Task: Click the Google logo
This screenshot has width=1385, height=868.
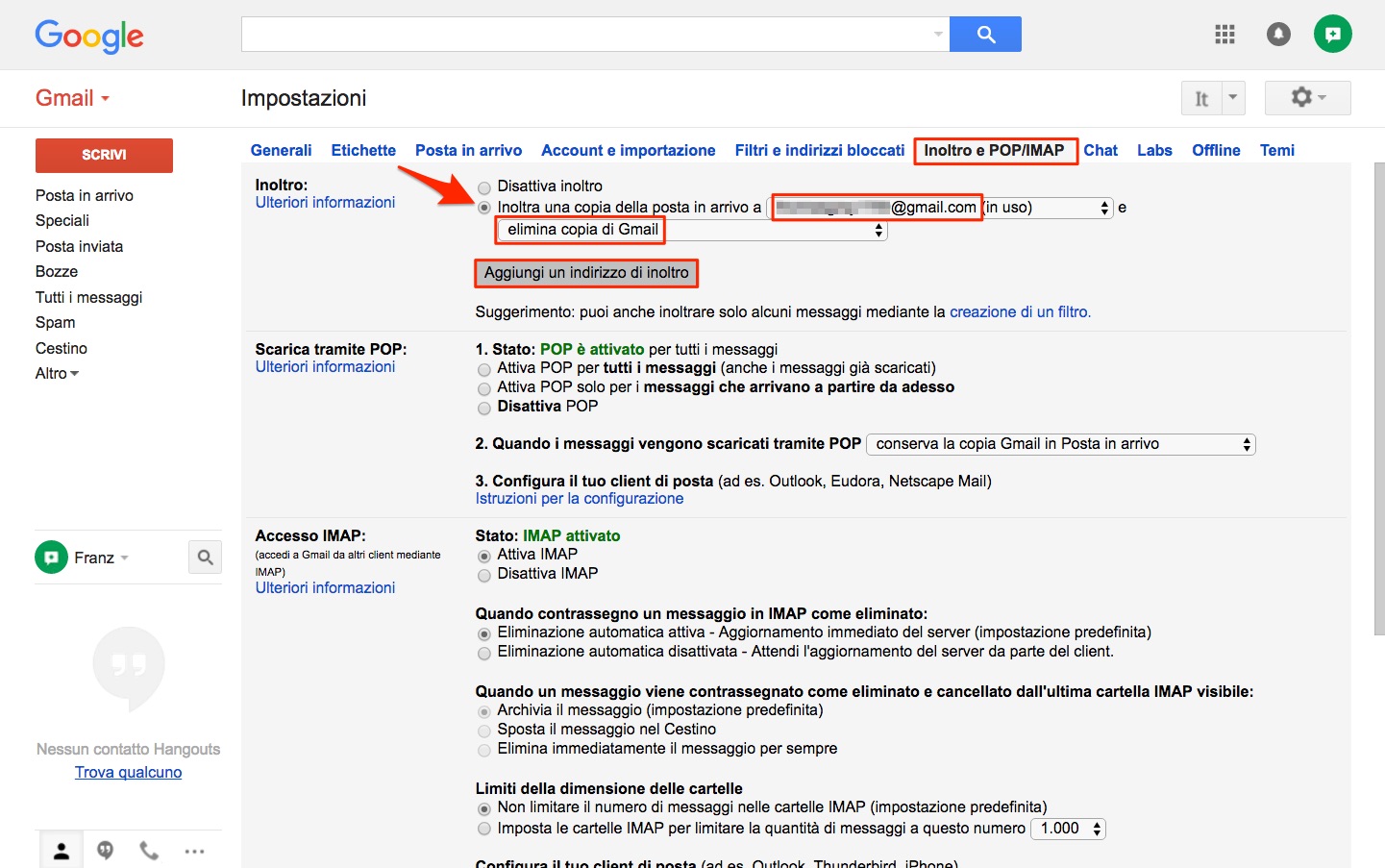Action: [89, 36]
